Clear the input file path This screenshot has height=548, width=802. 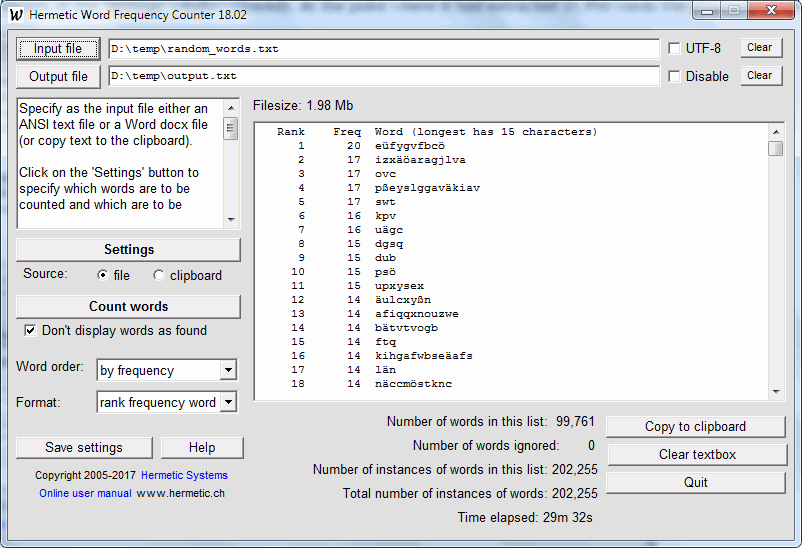pos(762,48)
